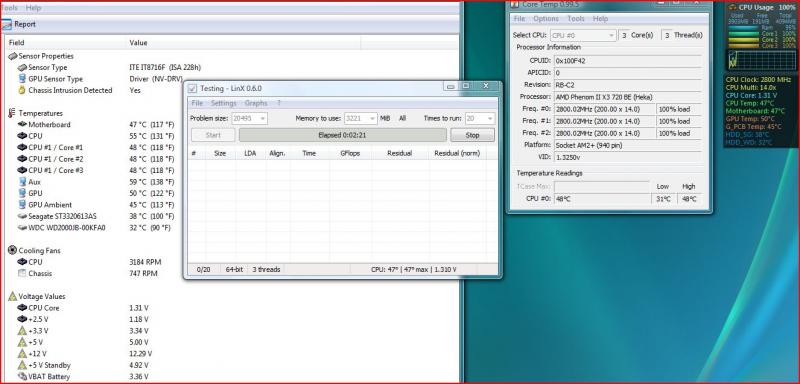Open the Options menu in Core Temp
The width and height of the screenshot is (800, 384).
pos(546,18)
